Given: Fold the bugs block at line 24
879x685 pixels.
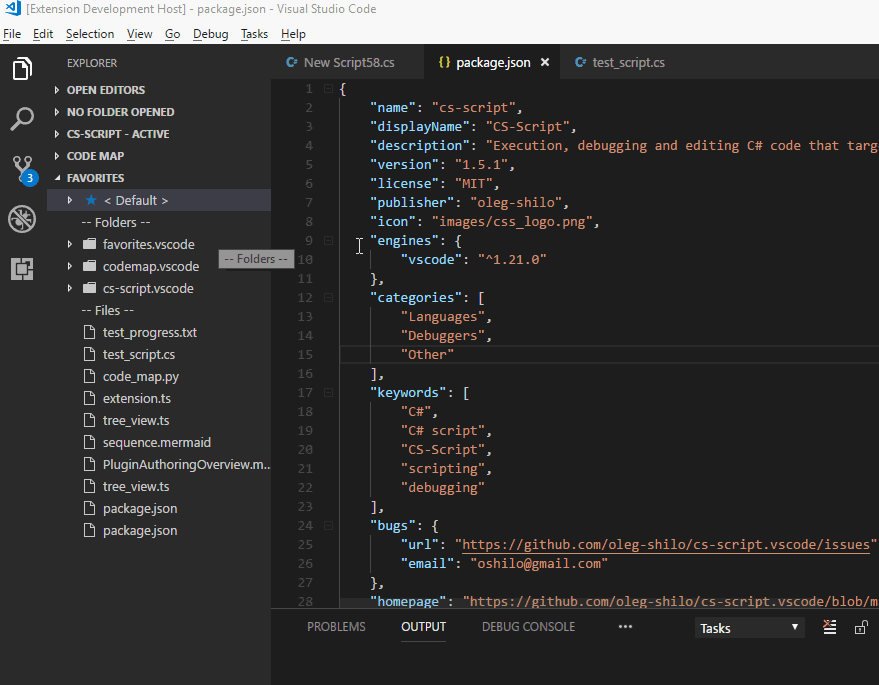Looking at the screenshot, I should 329,525.
